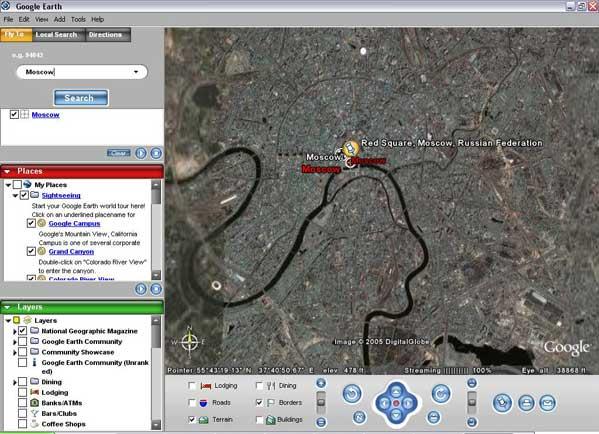Pan right with navigation arrow
The width and height of the screenshot is (599, 434).
tap(408, 403)
